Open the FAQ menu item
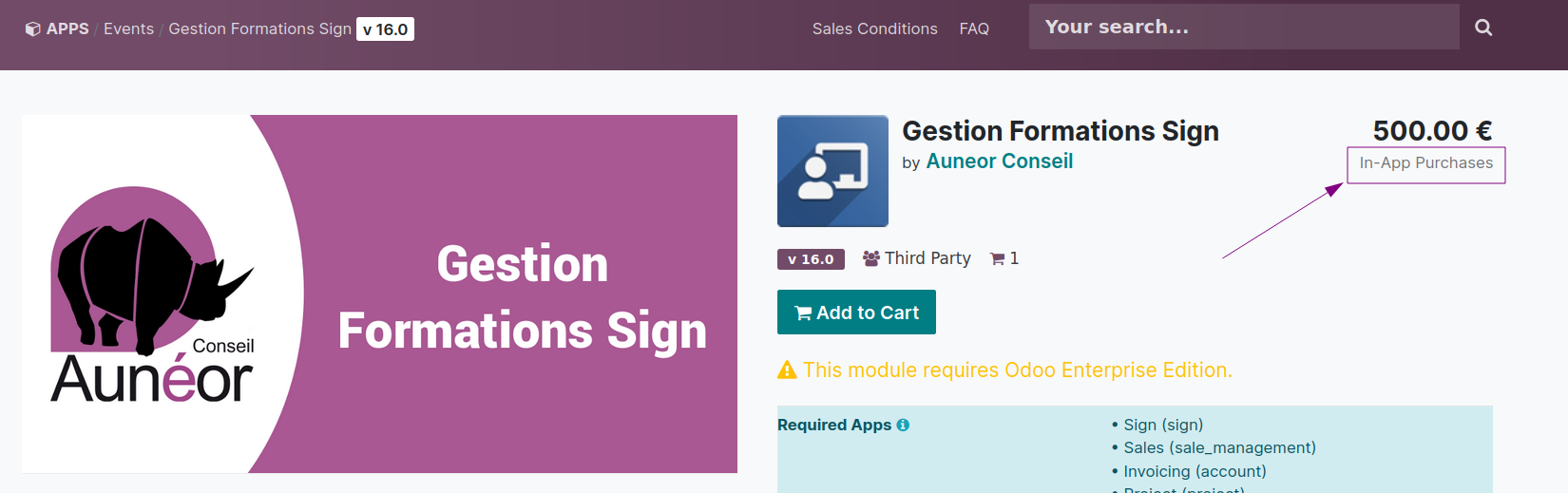 pos(974,28)
